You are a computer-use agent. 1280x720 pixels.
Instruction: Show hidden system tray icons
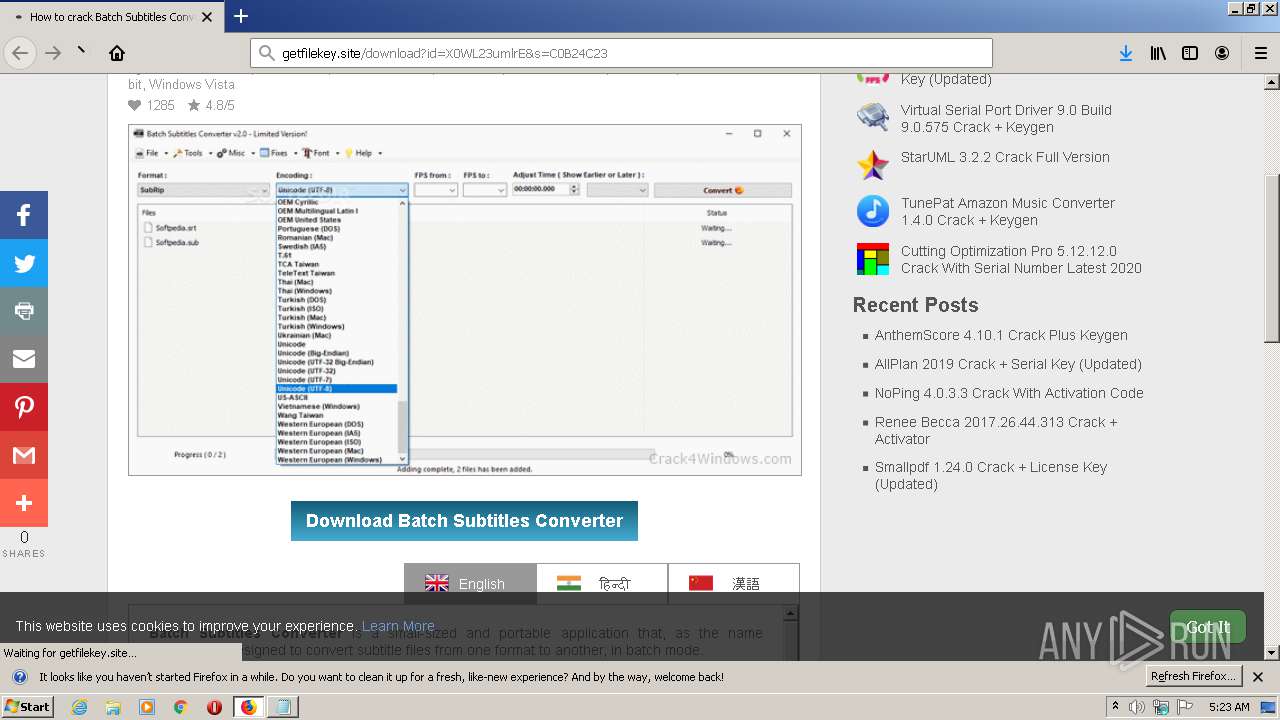pos(1115,707)
